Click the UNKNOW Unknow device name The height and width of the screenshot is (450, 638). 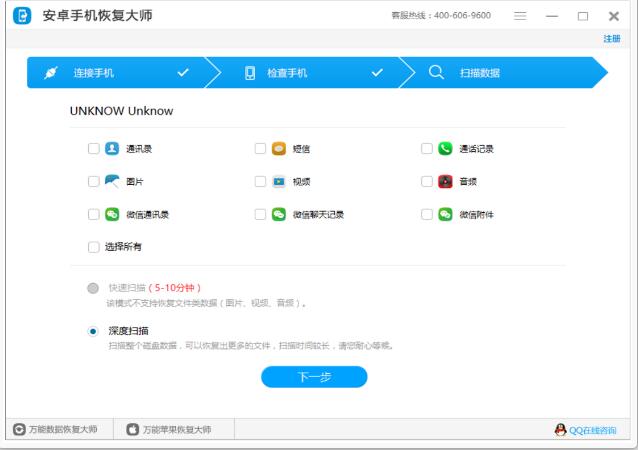coord(121,111)
